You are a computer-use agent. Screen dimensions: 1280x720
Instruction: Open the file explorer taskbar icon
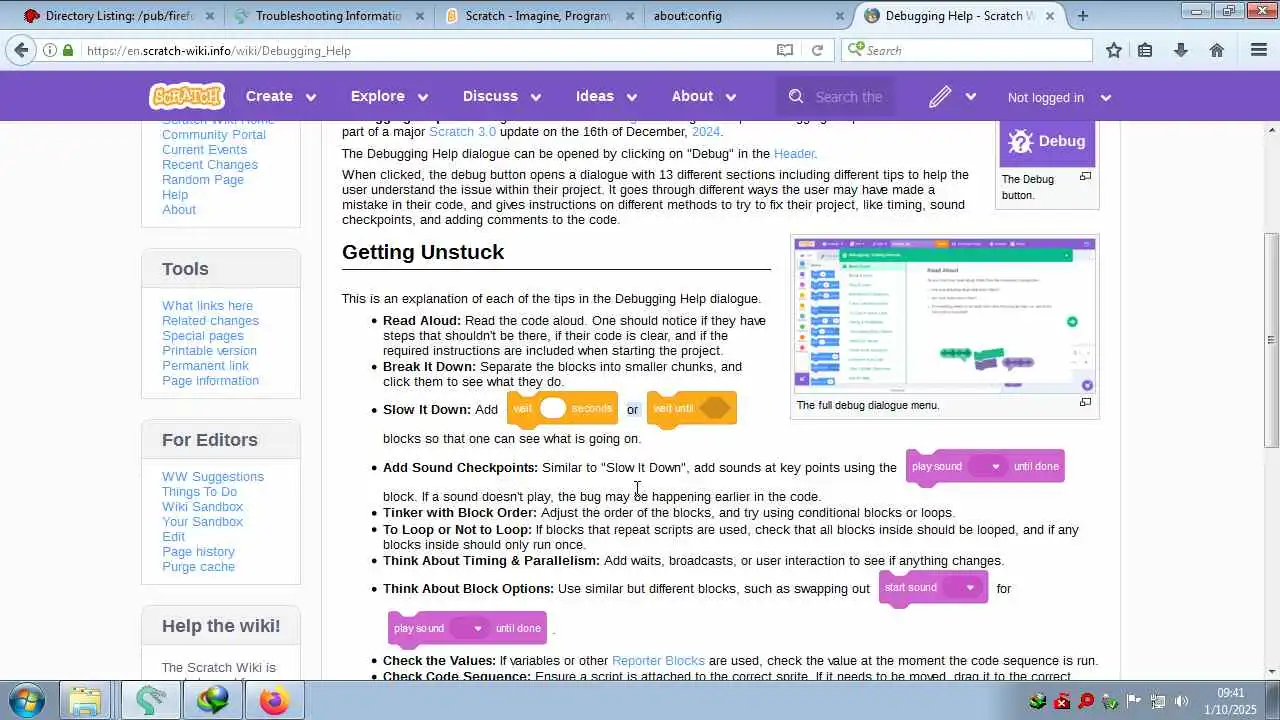click(x=85, y=700)
